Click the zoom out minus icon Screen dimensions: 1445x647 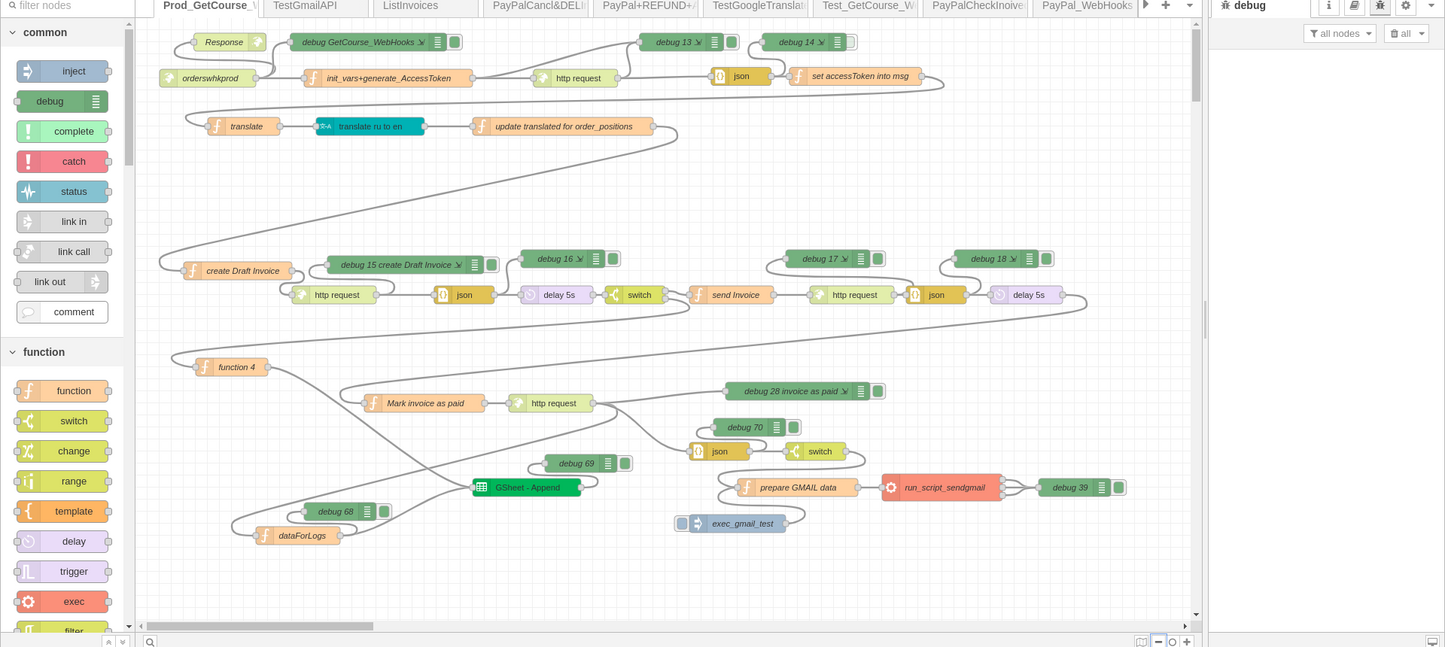point(1159,641)
